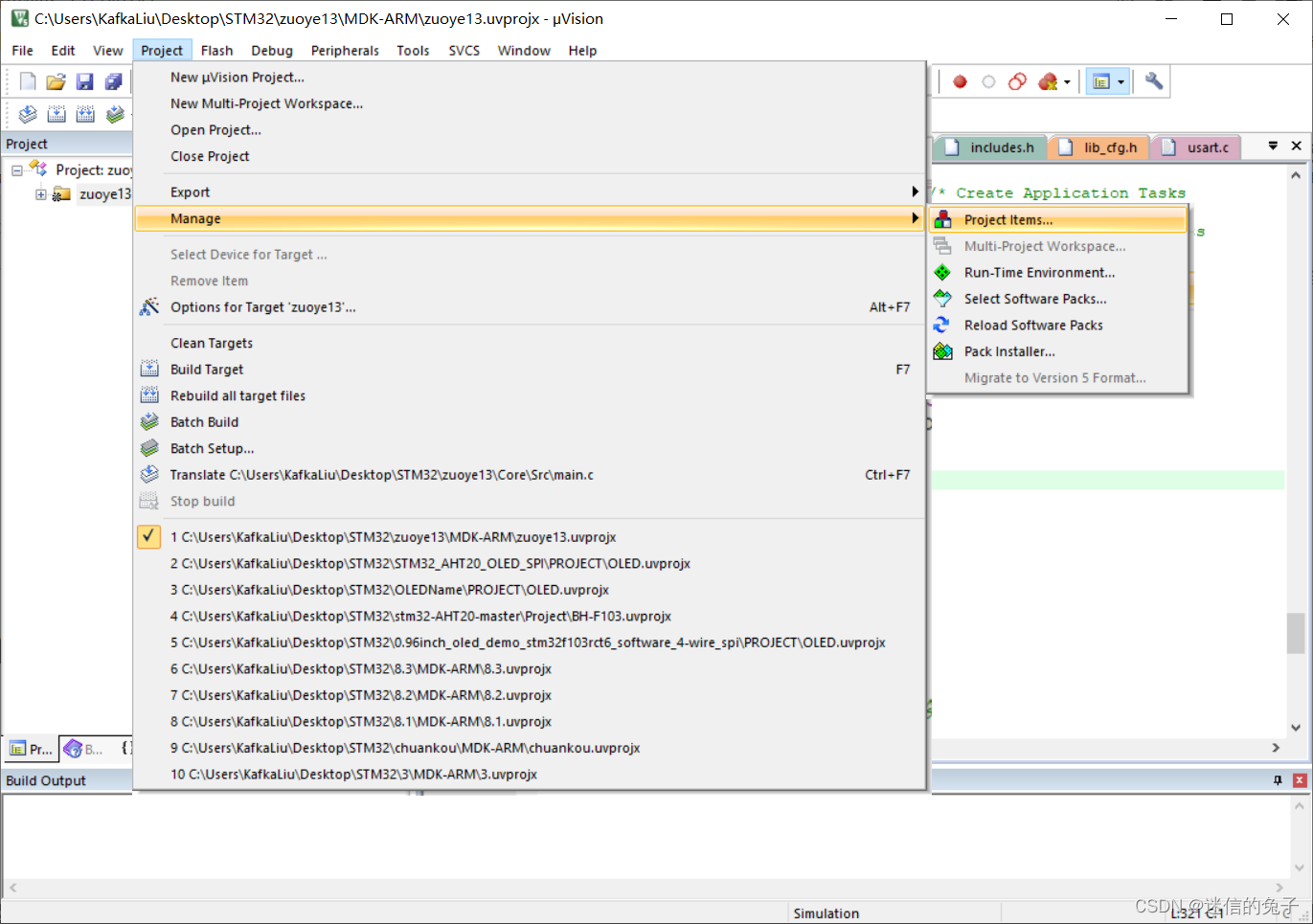The height and width of the screenshot is (924, 1313).
Task: Click the Disable All Breakpoints icon
Action: point(1017,81)
